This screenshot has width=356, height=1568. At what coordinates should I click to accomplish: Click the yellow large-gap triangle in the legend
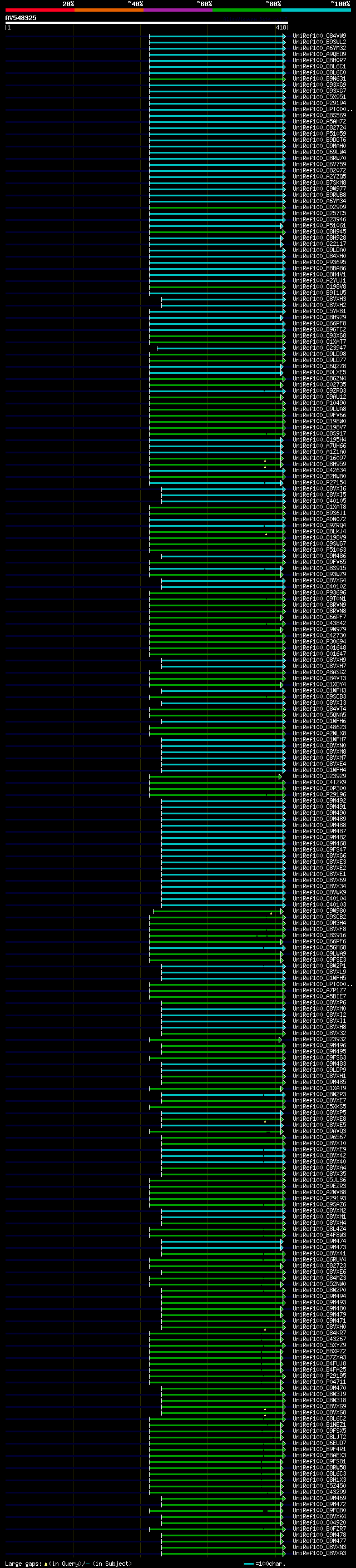[46, 1564]
